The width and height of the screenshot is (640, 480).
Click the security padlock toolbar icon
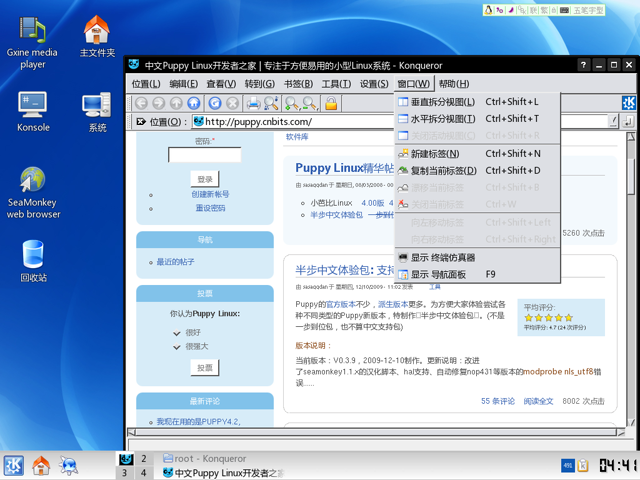(331, 103)
